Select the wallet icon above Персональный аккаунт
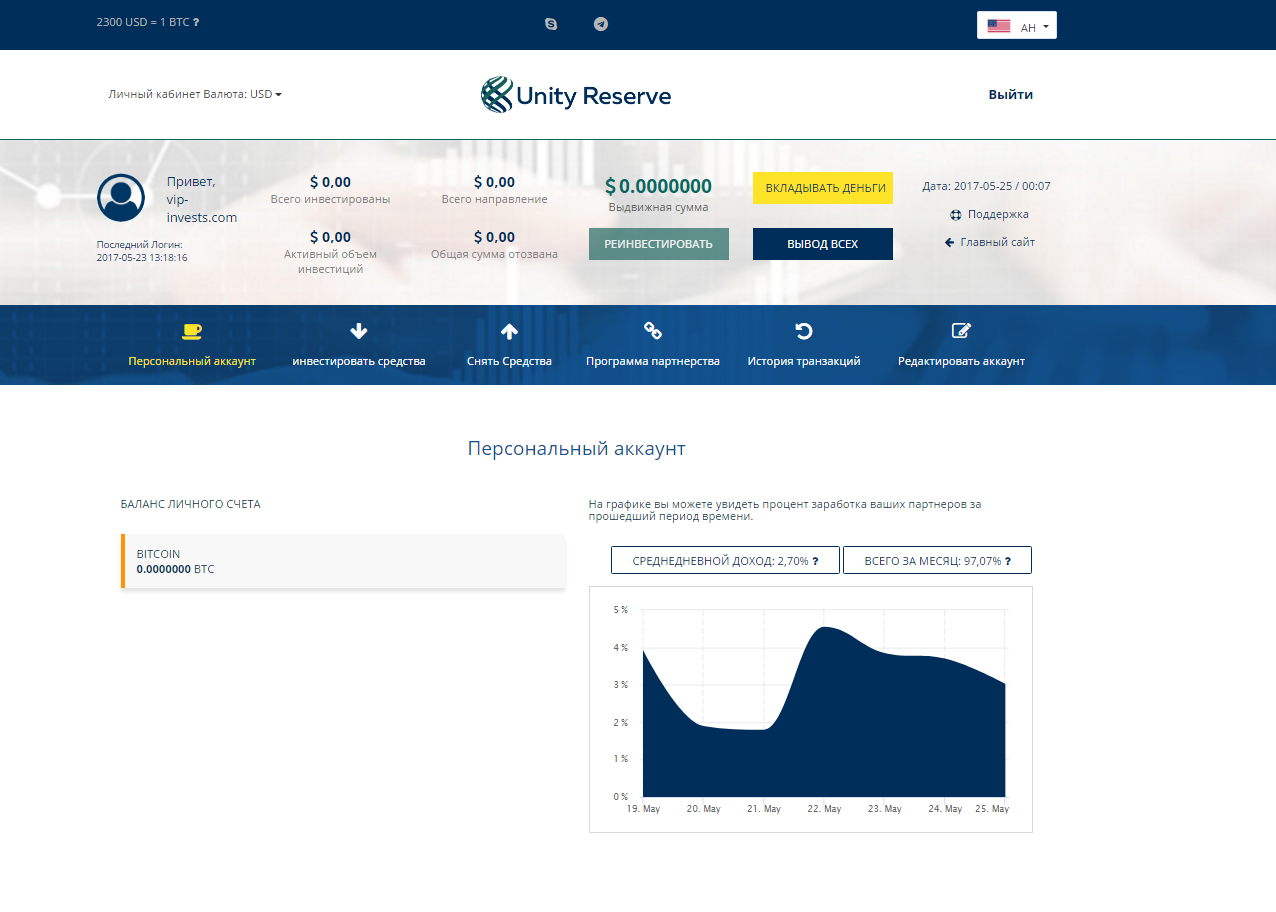This screenshot has height=912, width=1276. tap(193, 329)
